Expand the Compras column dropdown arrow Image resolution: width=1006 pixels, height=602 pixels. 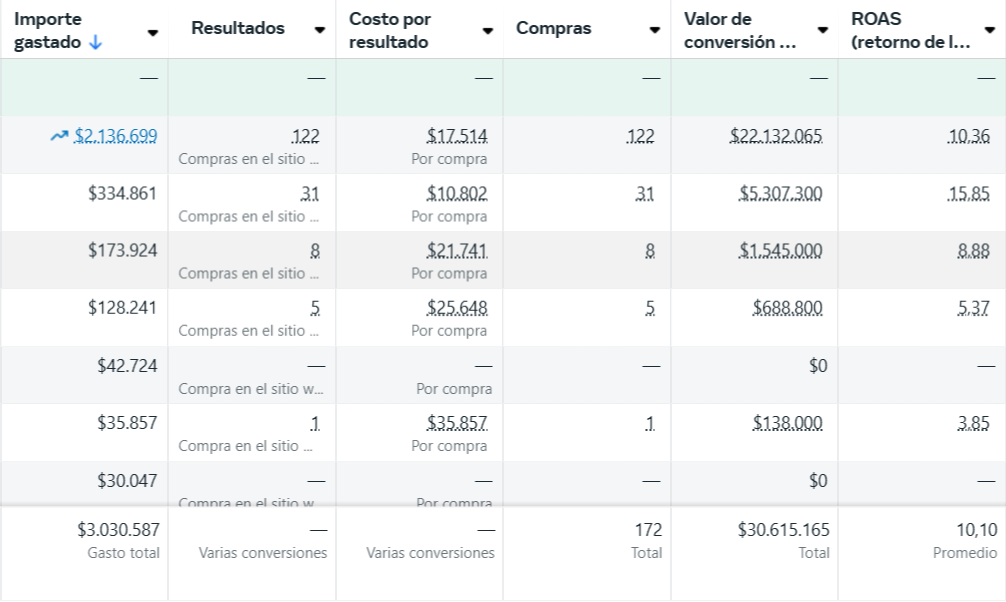tap(655, 30)
